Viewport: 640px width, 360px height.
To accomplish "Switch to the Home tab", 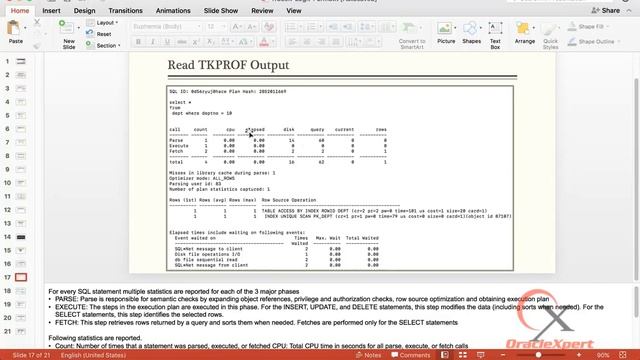I will click(20, 11).
